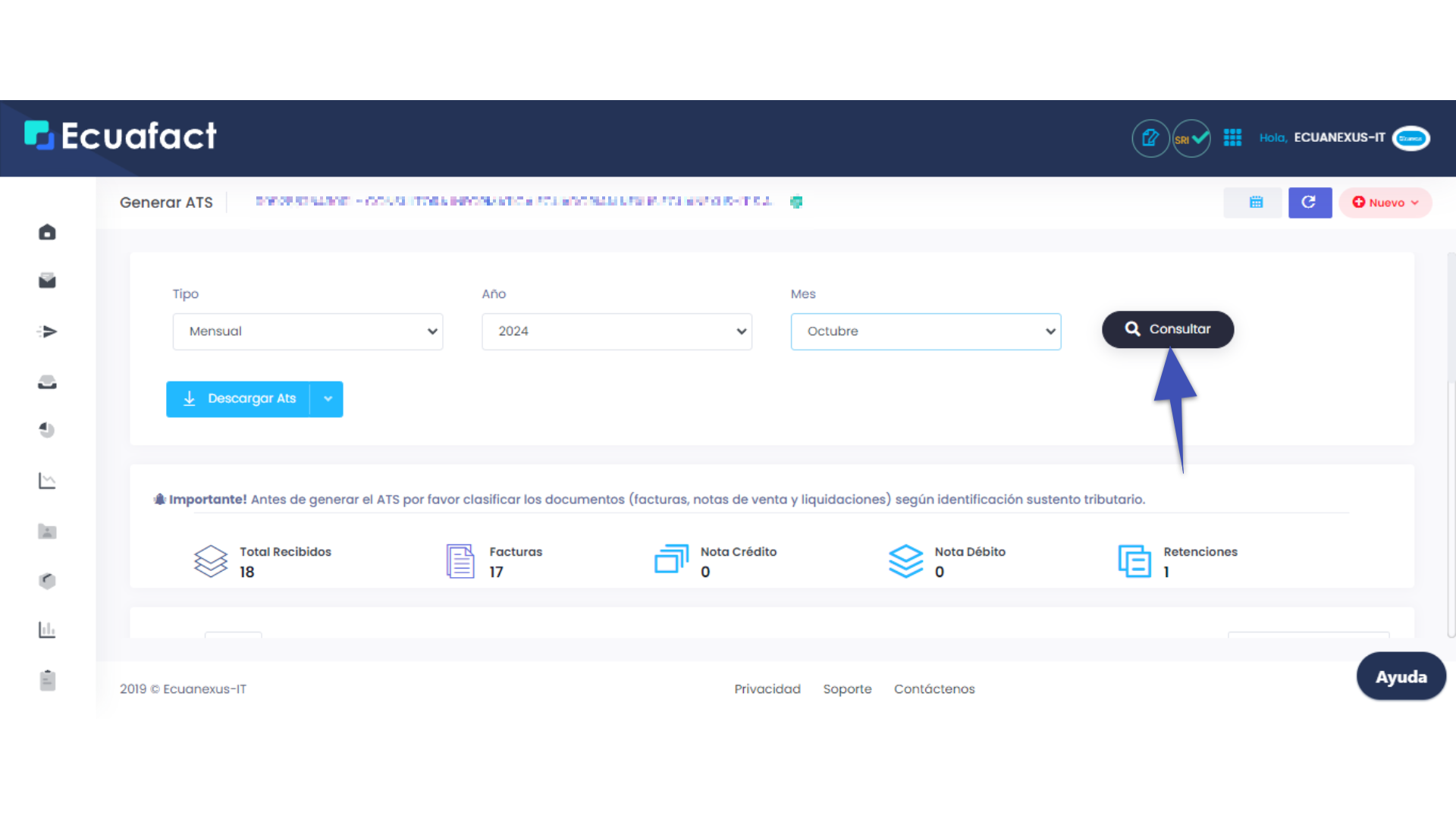The width and height of the screenshot is (1456, 819).
Task: Open the clipboard sidebar icon
Action: pyautogui.click(x=47, y=680)
